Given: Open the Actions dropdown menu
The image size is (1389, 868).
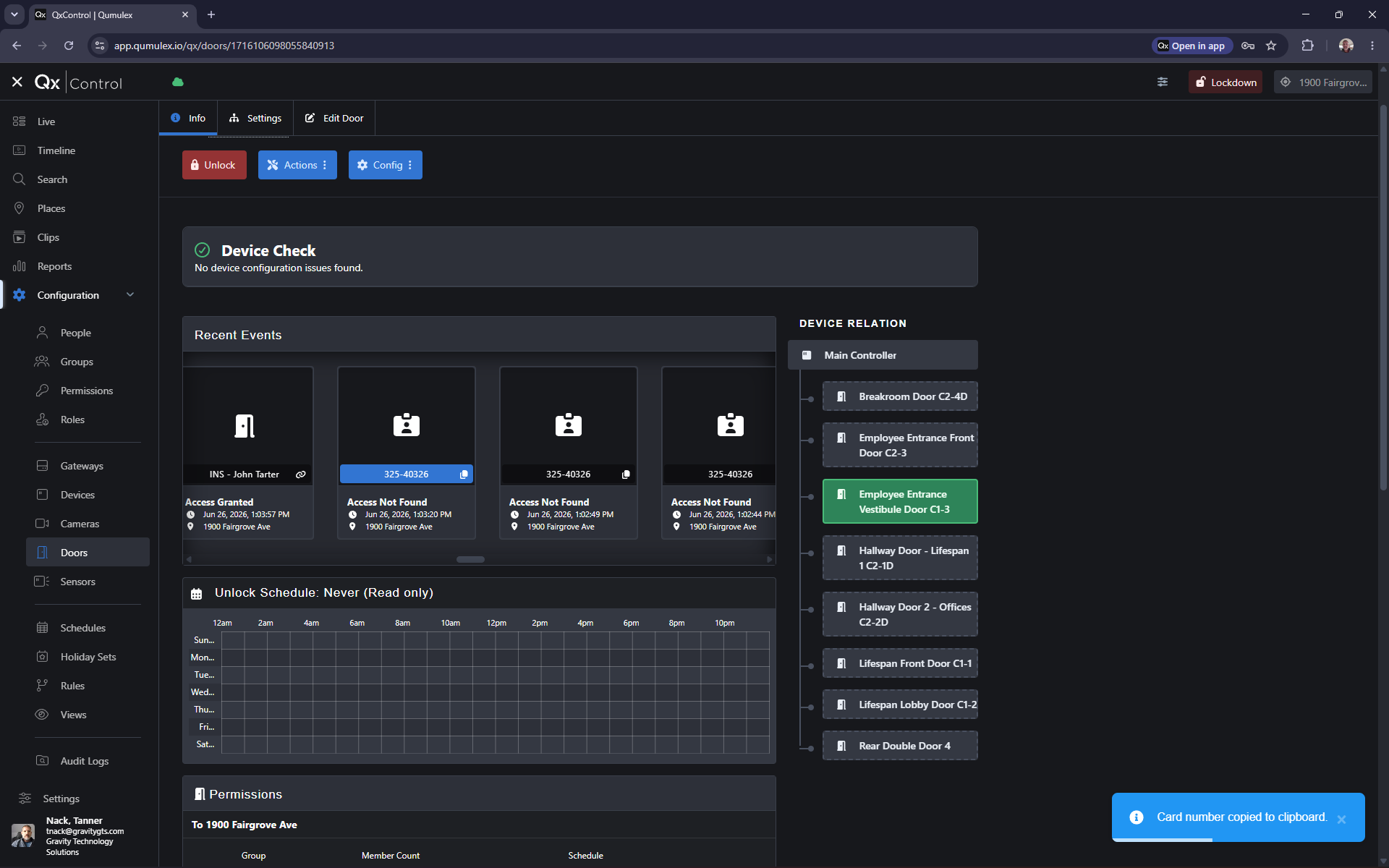Looking at the screenshot, I should click(x=297, y=165).
